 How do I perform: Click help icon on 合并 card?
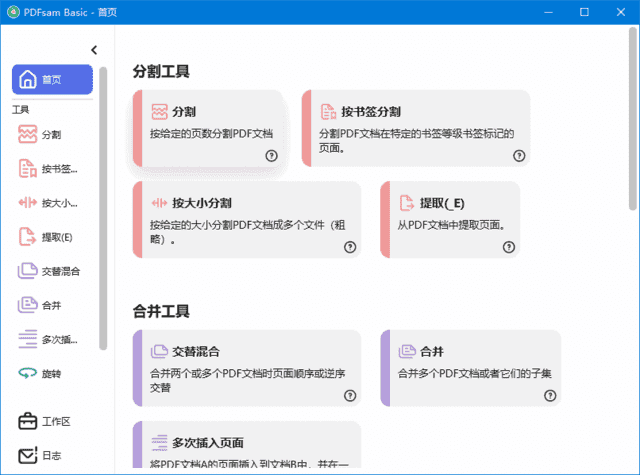click(550, 396)
